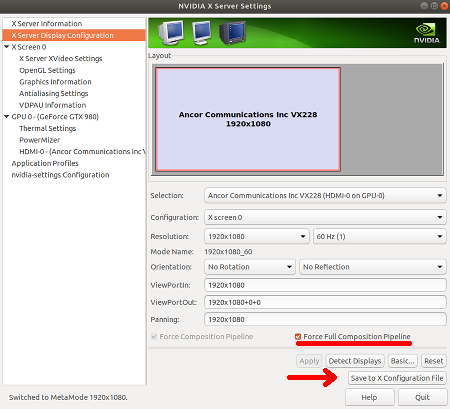This screenshot has height=409, width=450.
Task: Click Detect Displays button
Action: coord(355,361)
